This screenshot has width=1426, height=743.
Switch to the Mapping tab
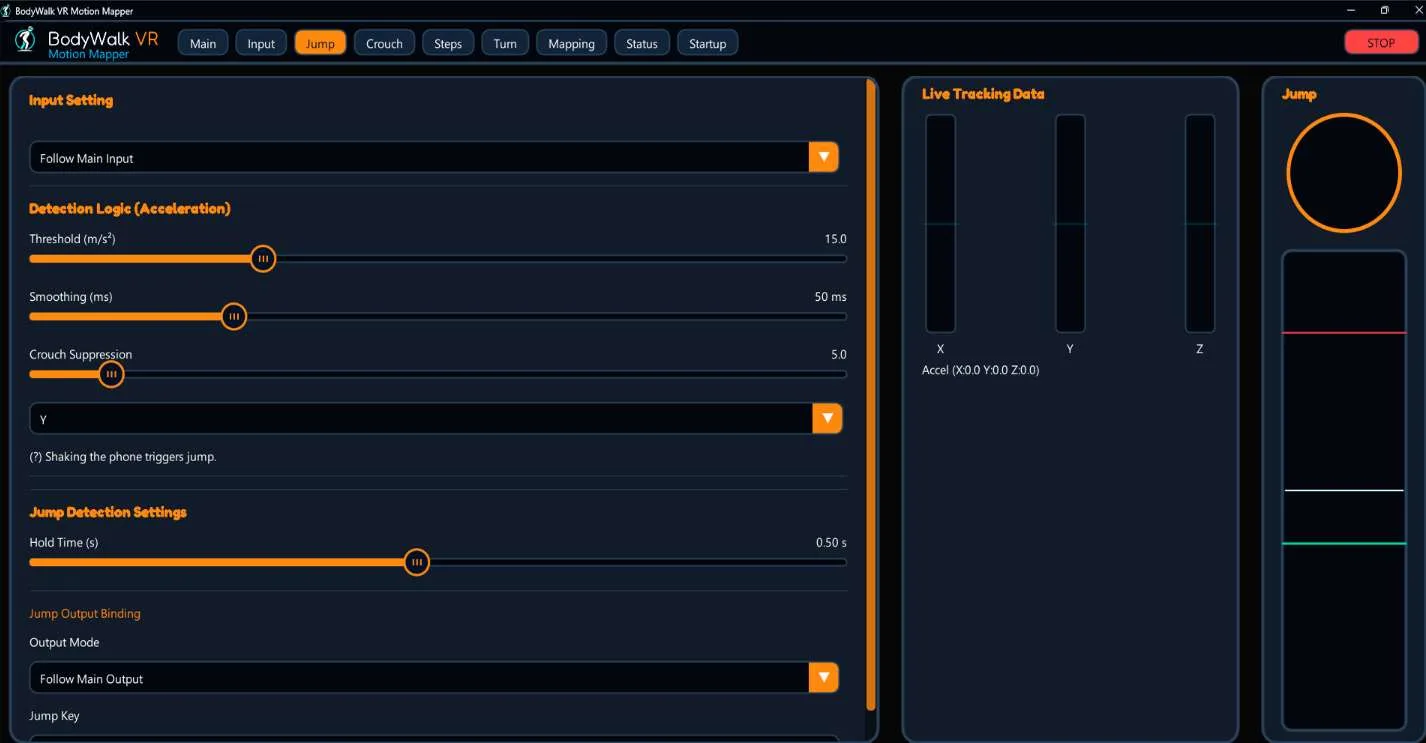click(571, 43)
